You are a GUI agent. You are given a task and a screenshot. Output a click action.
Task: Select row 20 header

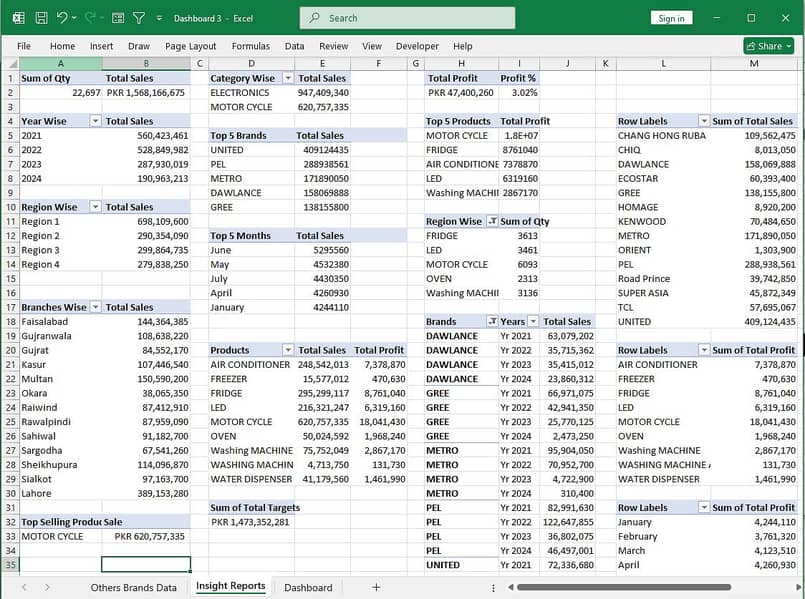point(11,350)
